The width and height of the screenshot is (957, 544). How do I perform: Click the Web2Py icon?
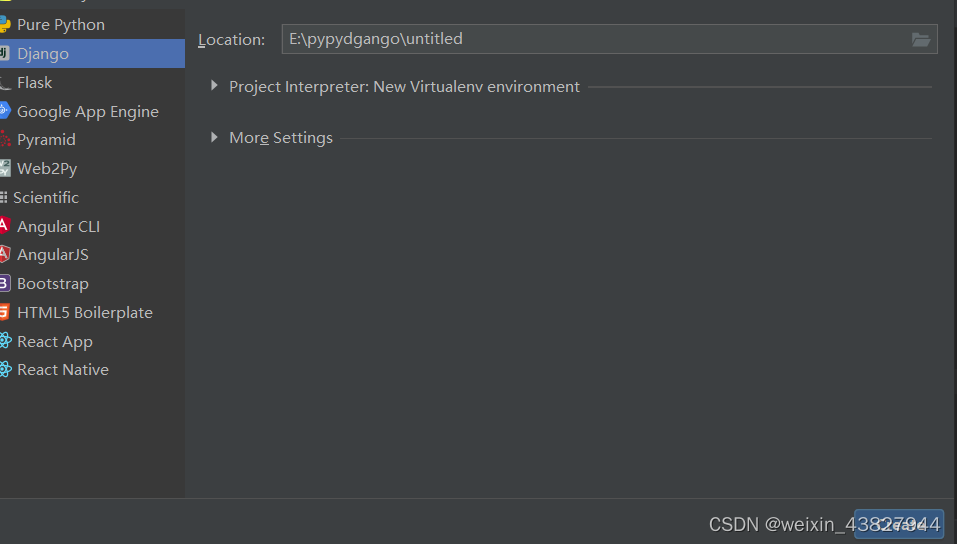point(5,168)
